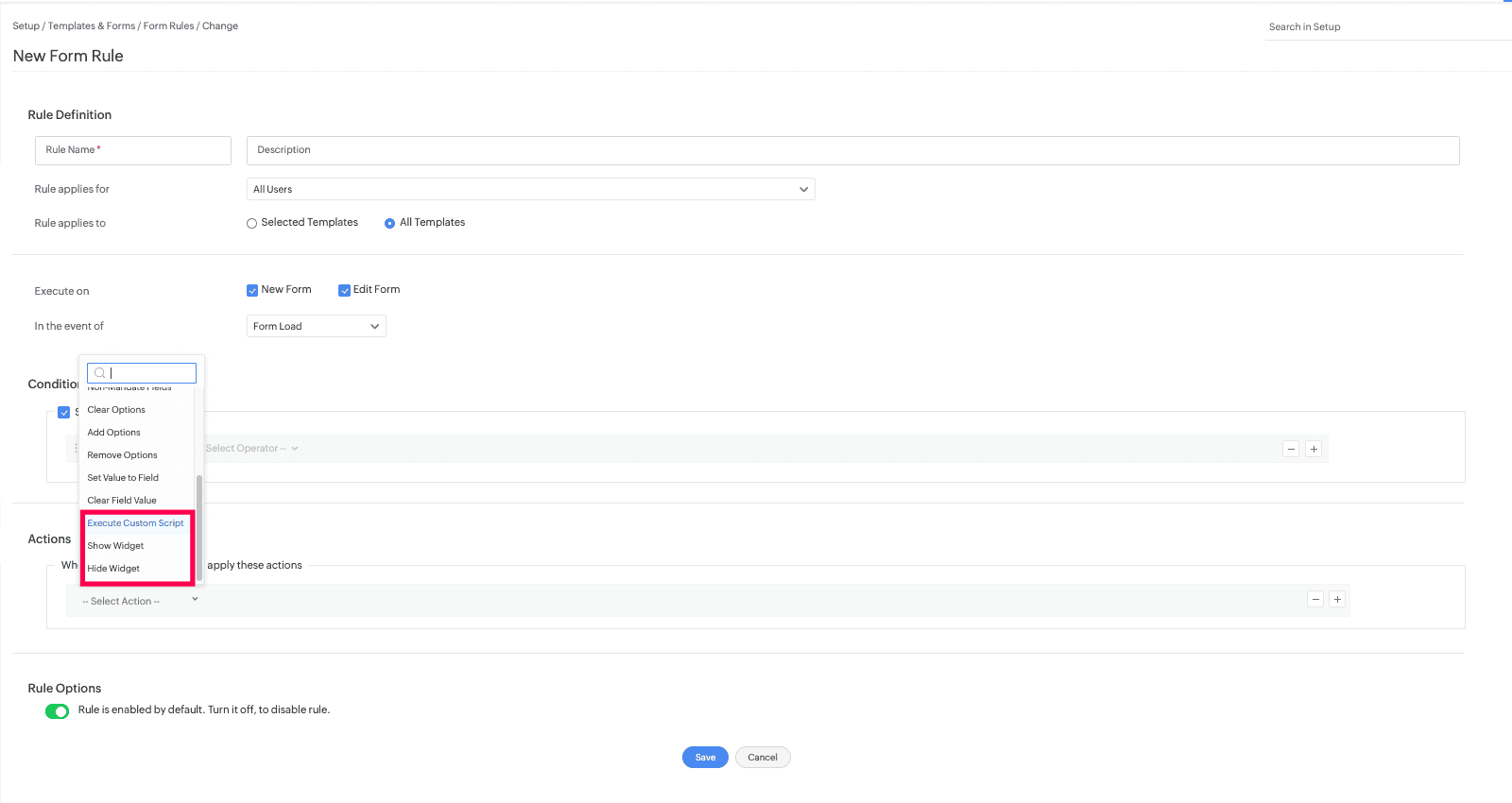This screenshot has height=803, width=1512.
Task: Click the plus icon in the condition row
Action: click(1314, 449)
